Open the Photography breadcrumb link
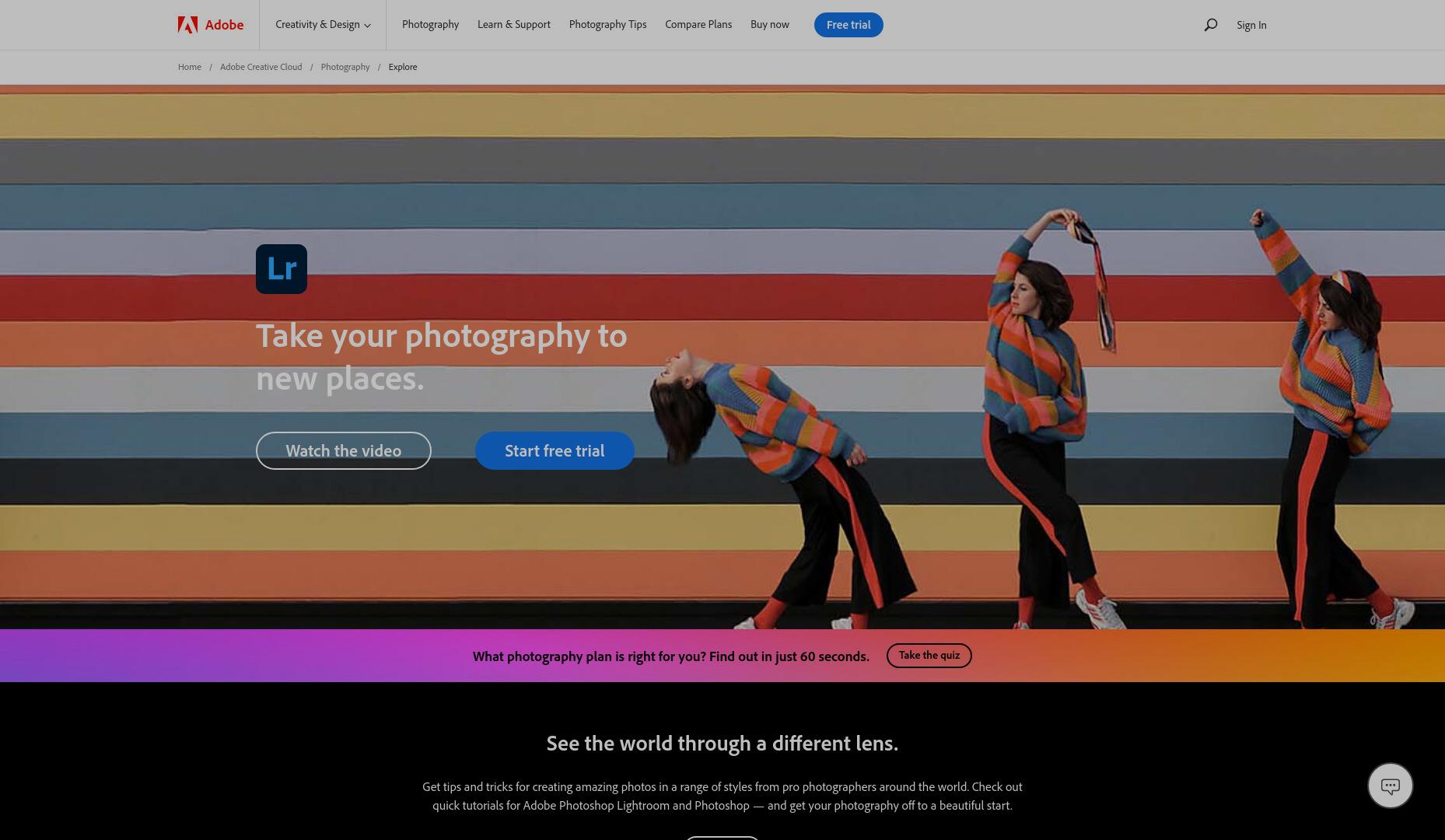The height and width of the screenshot is (840, 1445). pos(345,67)
